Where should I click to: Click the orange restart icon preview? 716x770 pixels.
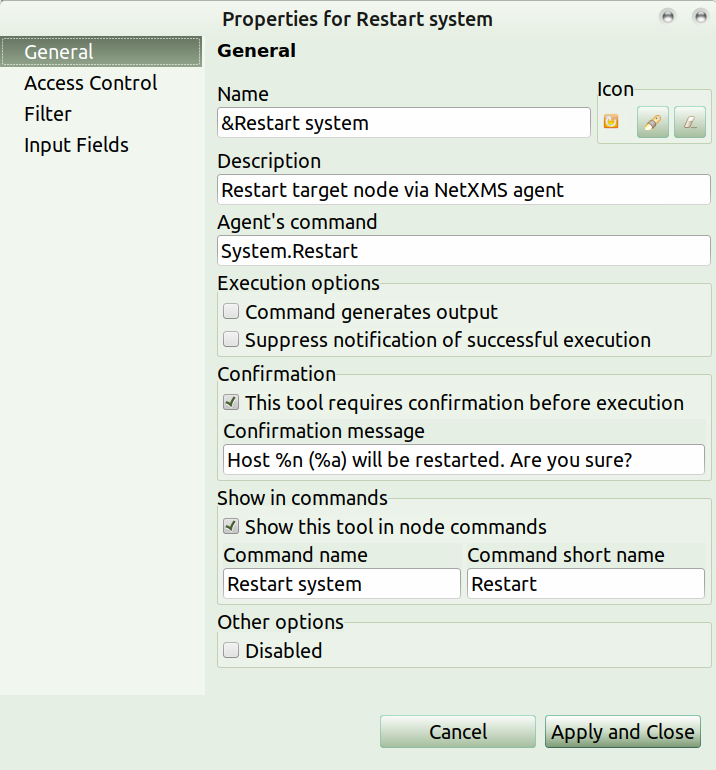point(611,122)
